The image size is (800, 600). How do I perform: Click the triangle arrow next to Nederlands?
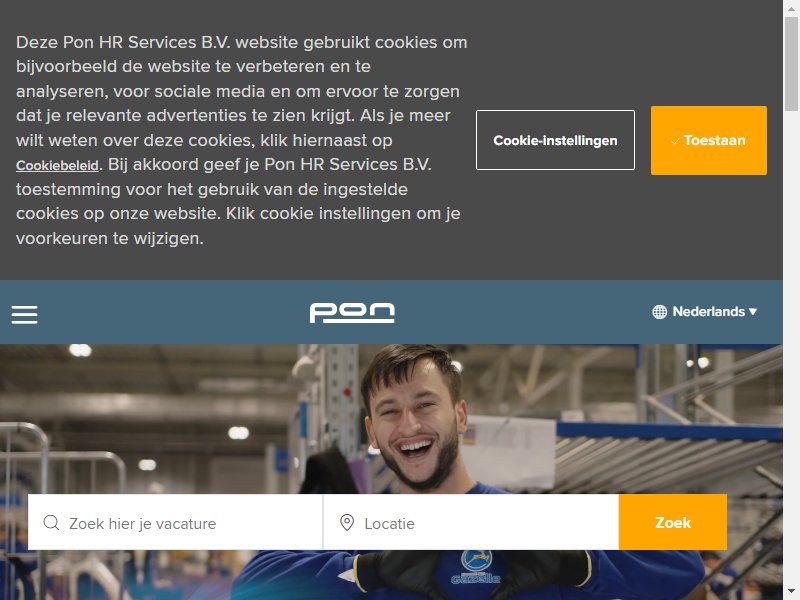click(x=753, y=312)
